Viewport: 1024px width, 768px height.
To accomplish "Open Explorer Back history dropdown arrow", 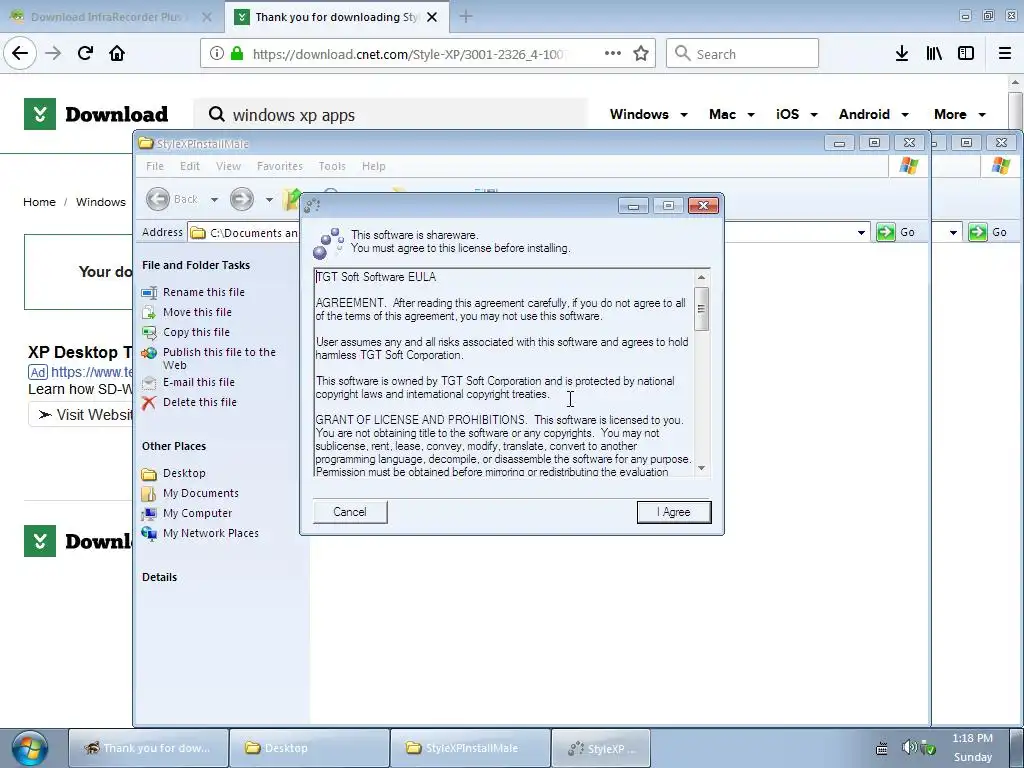I will pyautogui.click(x=214, y=199).
